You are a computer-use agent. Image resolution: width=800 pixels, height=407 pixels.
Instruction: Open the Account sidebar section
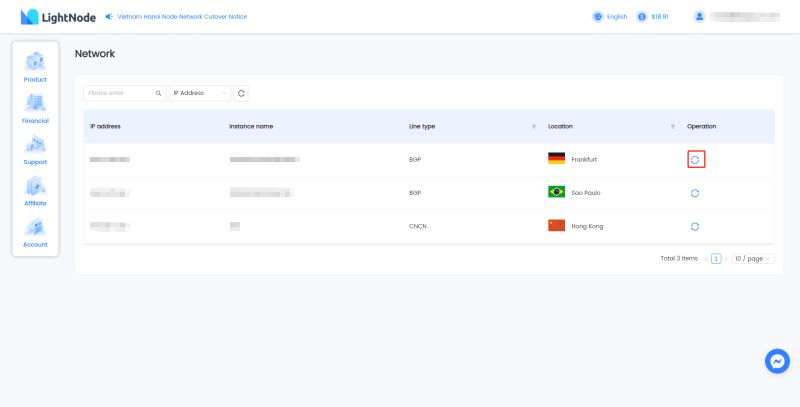point(35,232)
